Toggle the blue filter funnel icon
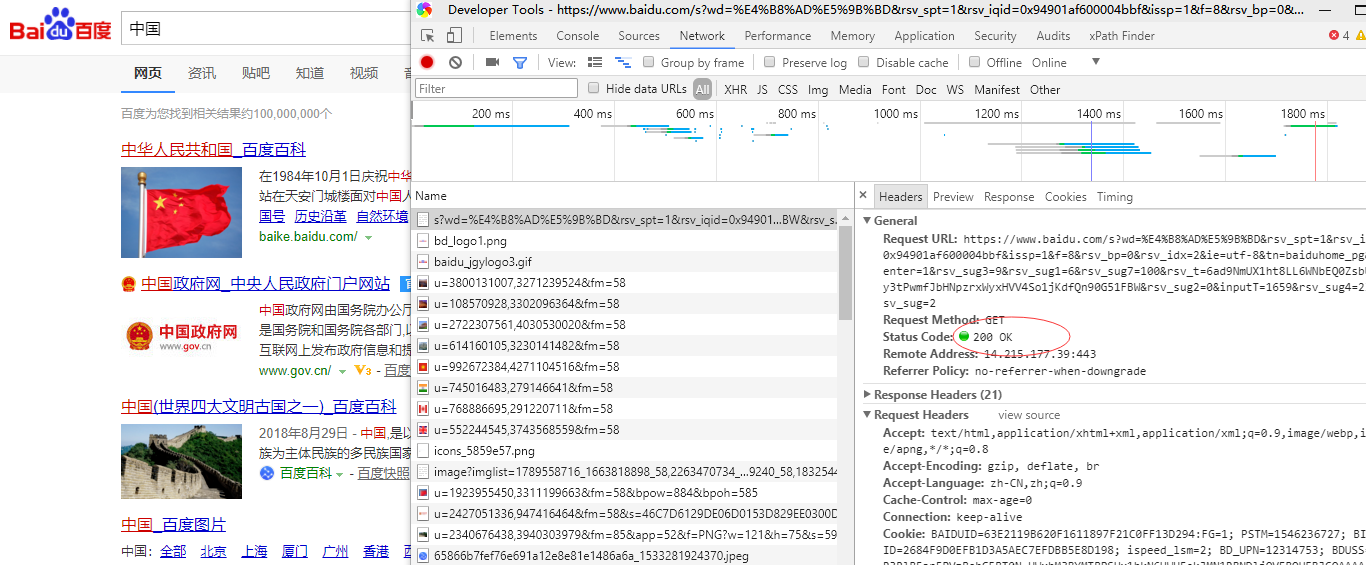The height and width of the screenshot is (565, 1366). tap(520, 62)
